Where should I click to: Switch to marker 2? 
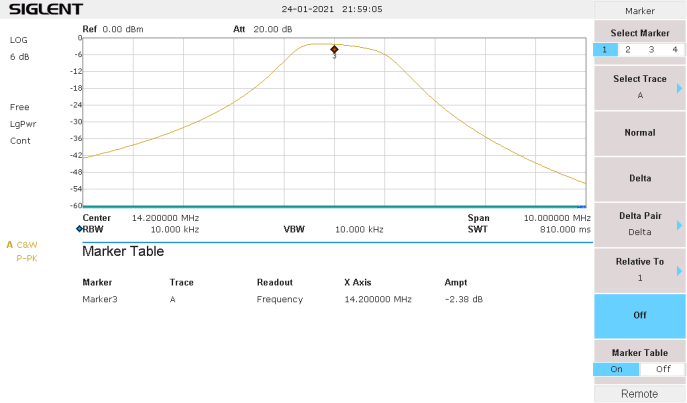click(627, 49)
